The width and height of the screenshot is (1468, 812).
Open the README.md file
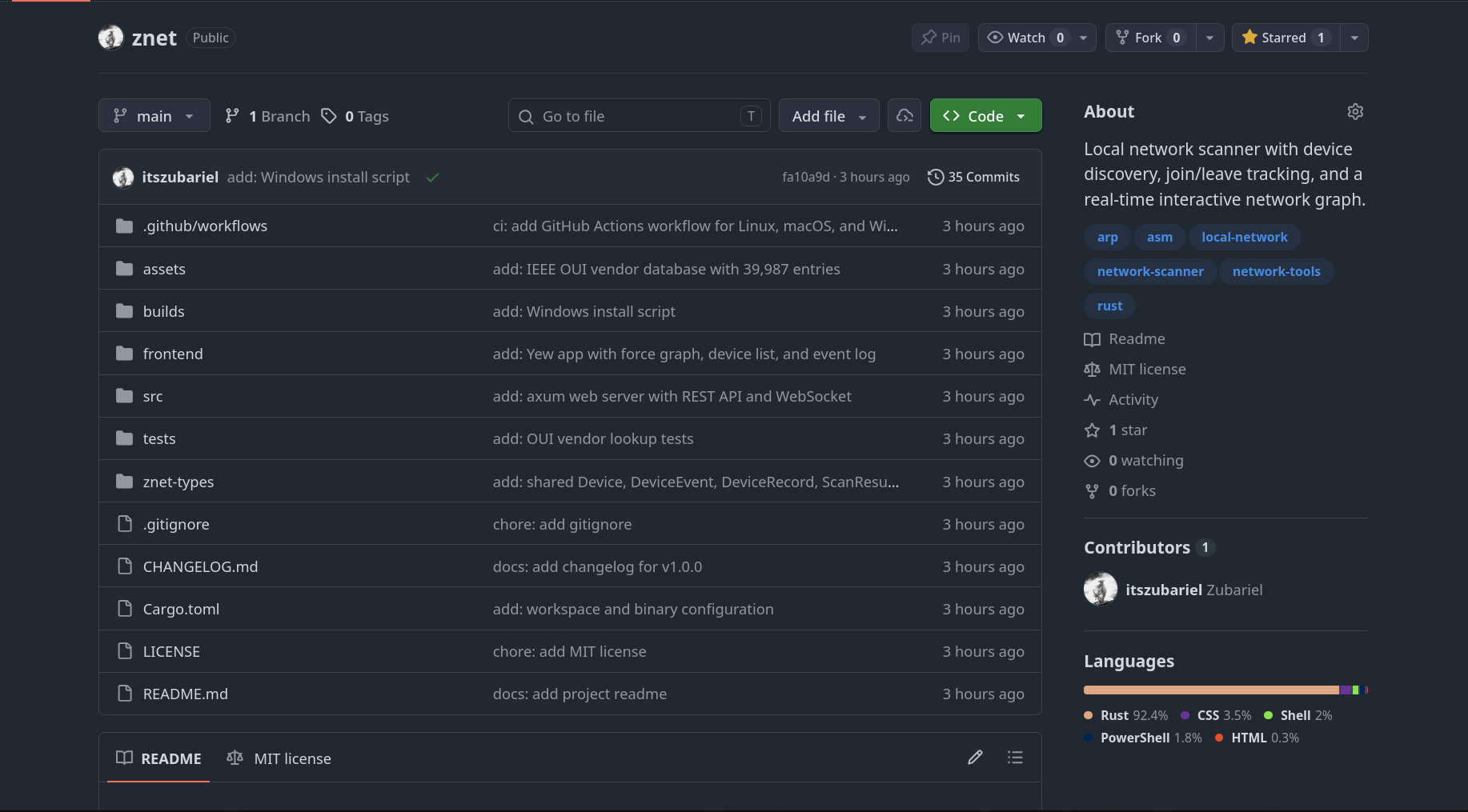186,694
